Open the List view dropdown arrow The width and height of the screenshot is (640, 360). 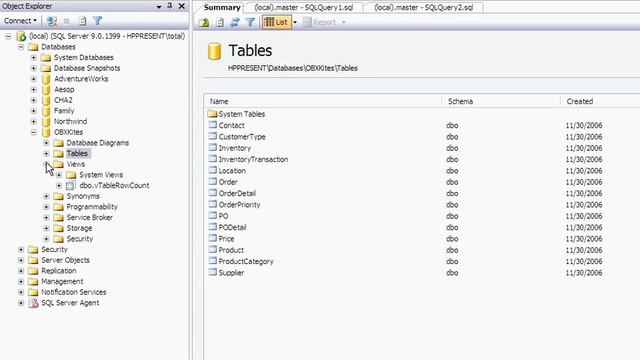295,22
